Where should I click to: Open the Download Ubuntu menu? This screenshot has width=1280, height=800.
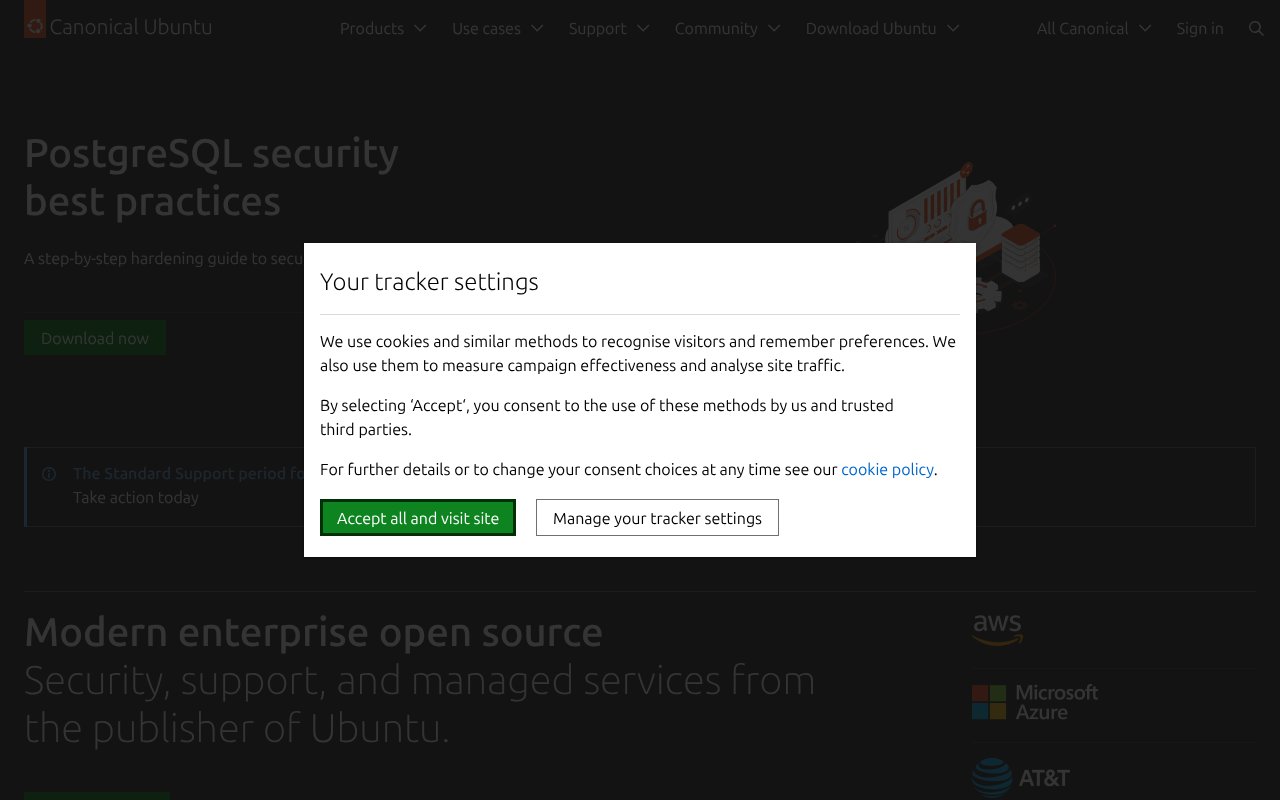882,29
